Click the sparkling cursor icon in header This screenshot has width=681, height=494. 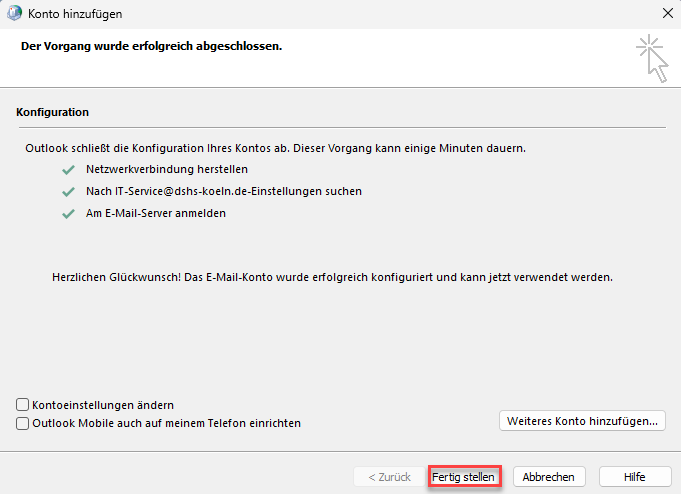tap(652, 57)
